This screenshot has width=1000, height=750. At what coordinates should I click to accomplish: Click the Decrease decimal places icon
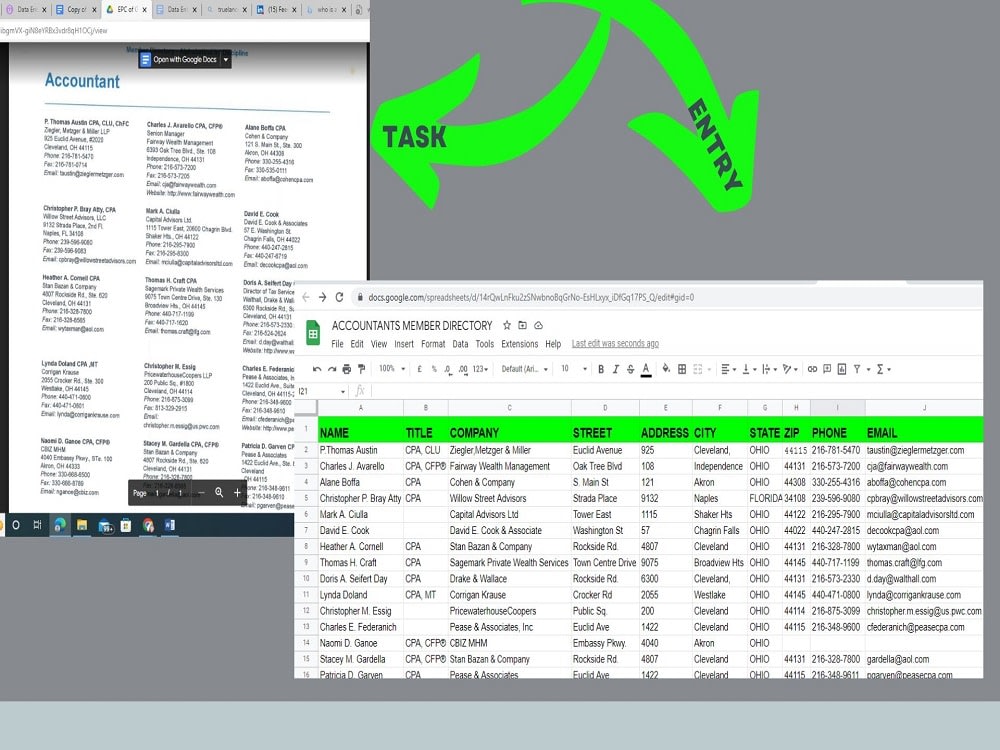(448, 369)
